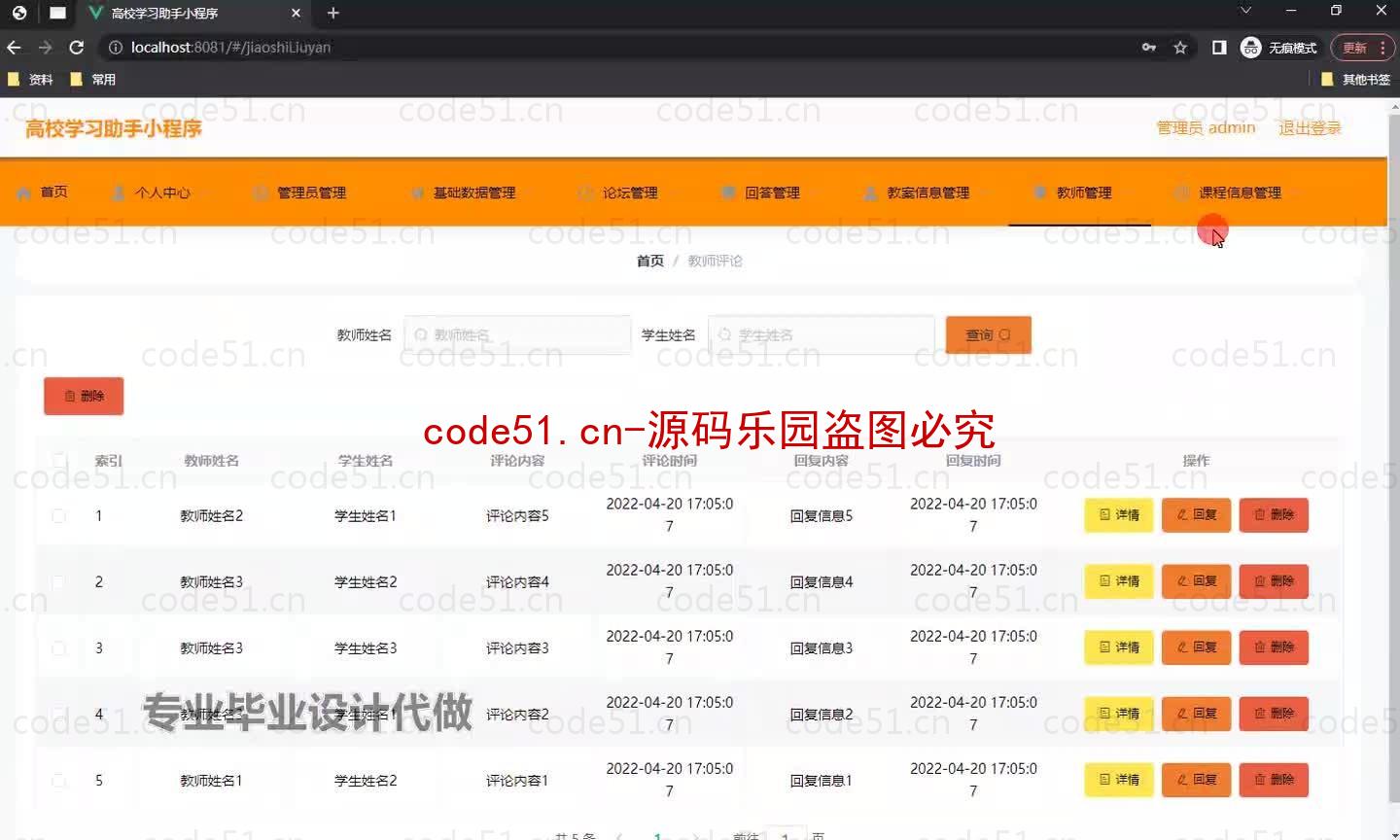This screenshot has height=840, width=1400.
Task: Open 详情 for the 评论内容3 row
Action: click(x=1119, y=647)
